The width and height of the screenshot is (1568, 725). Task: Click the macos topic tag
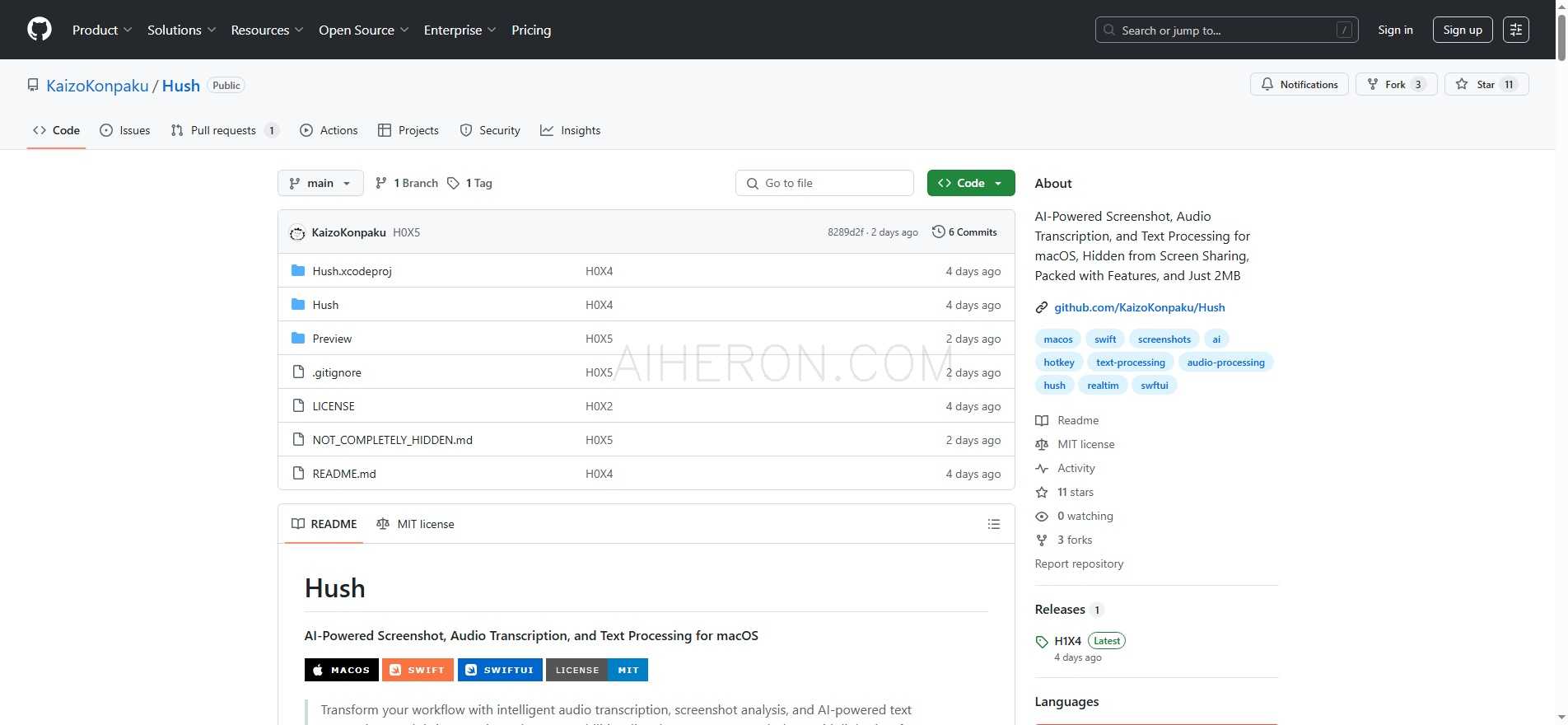click(1058, 339)
